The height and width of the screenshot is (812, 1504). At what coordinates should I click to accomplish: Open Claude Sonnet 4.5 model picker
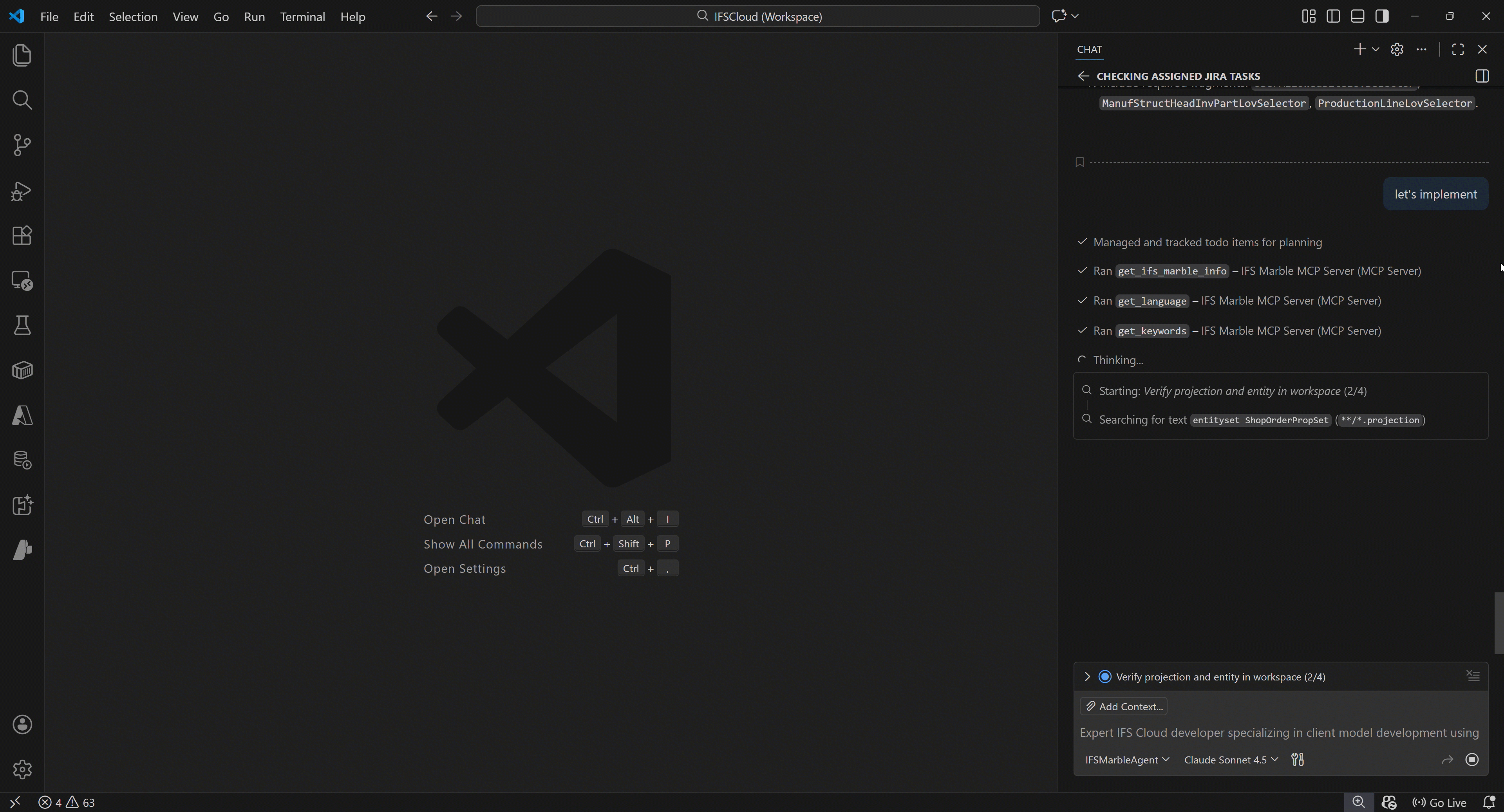tap(1231, 760)
